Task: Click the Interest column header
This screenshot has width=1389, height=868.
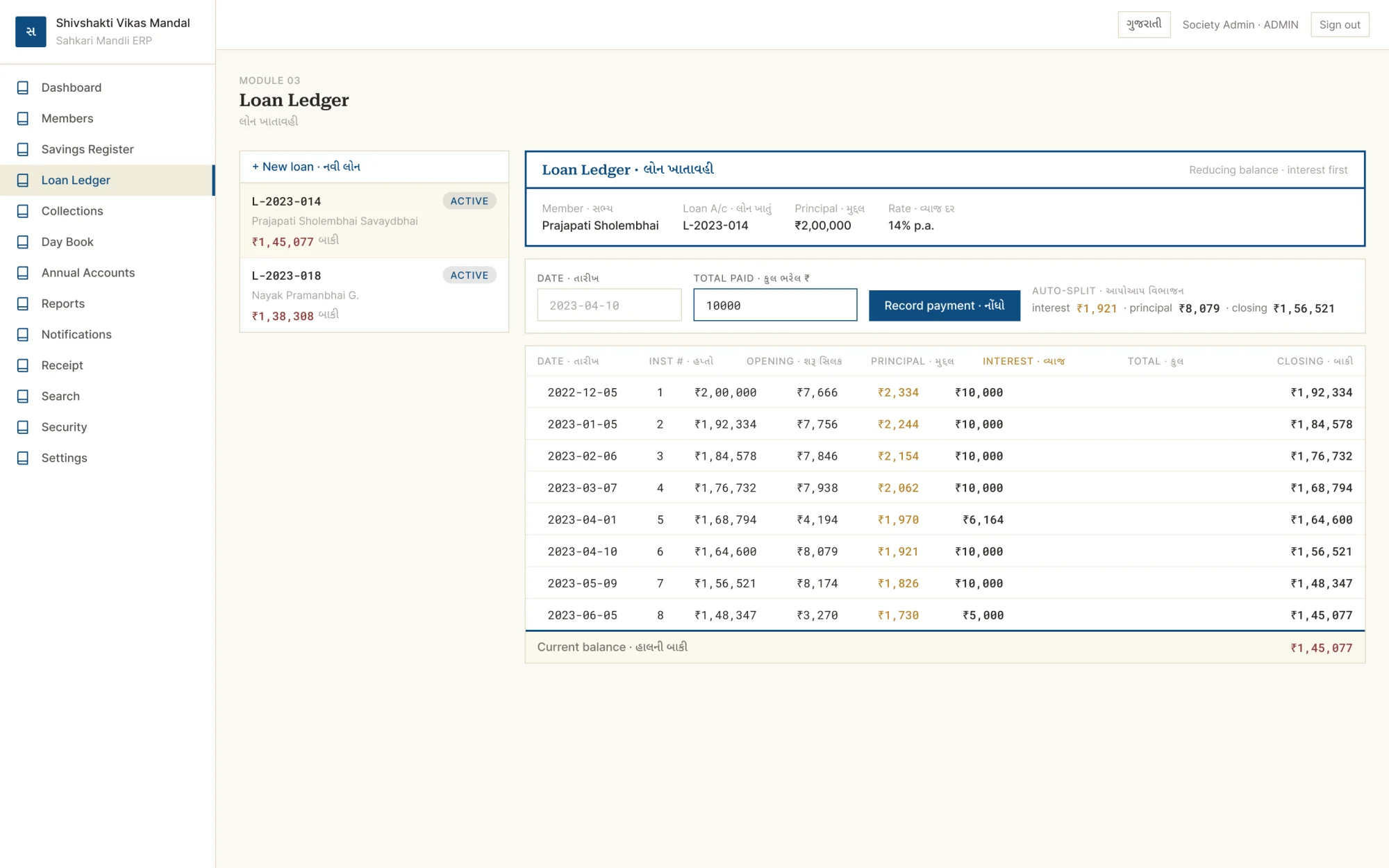Action: (1024, 361)
